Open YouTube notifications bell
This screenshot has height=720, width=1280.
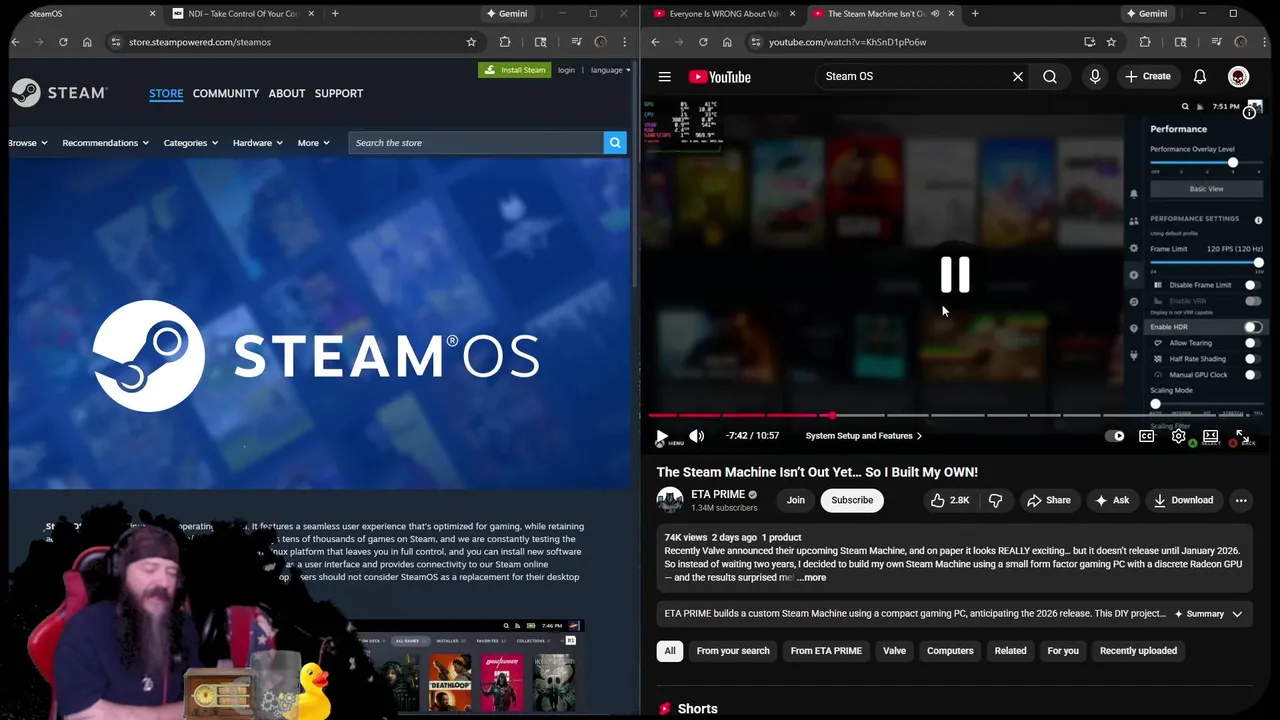(x=1200, y=77)
